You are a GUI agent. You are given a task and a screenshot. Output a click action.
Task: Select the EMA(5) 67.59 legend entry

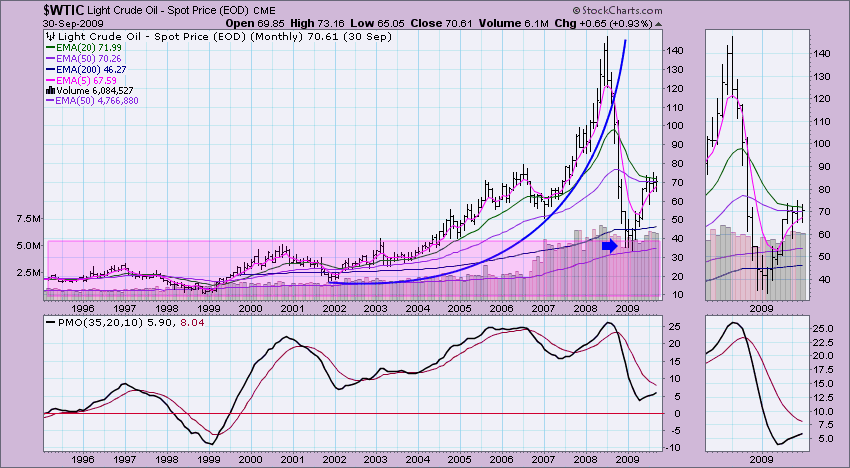pos(86,80)
